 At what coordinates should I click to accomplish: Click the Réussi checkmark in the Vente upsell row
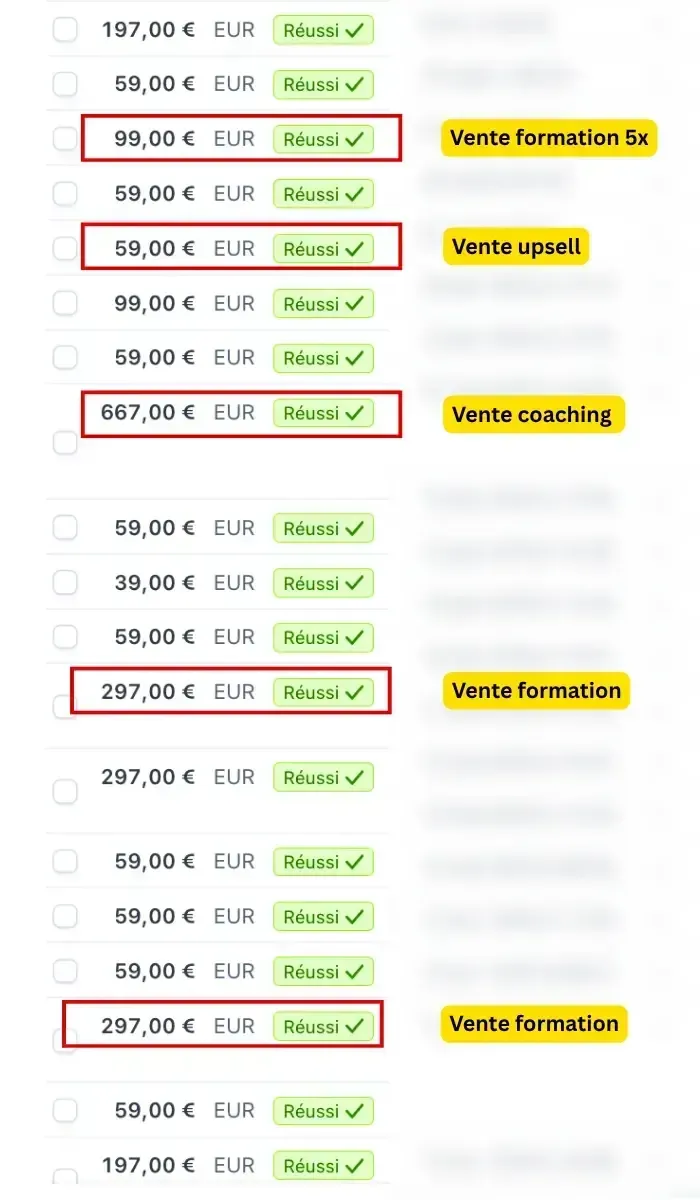coord(354,248)
